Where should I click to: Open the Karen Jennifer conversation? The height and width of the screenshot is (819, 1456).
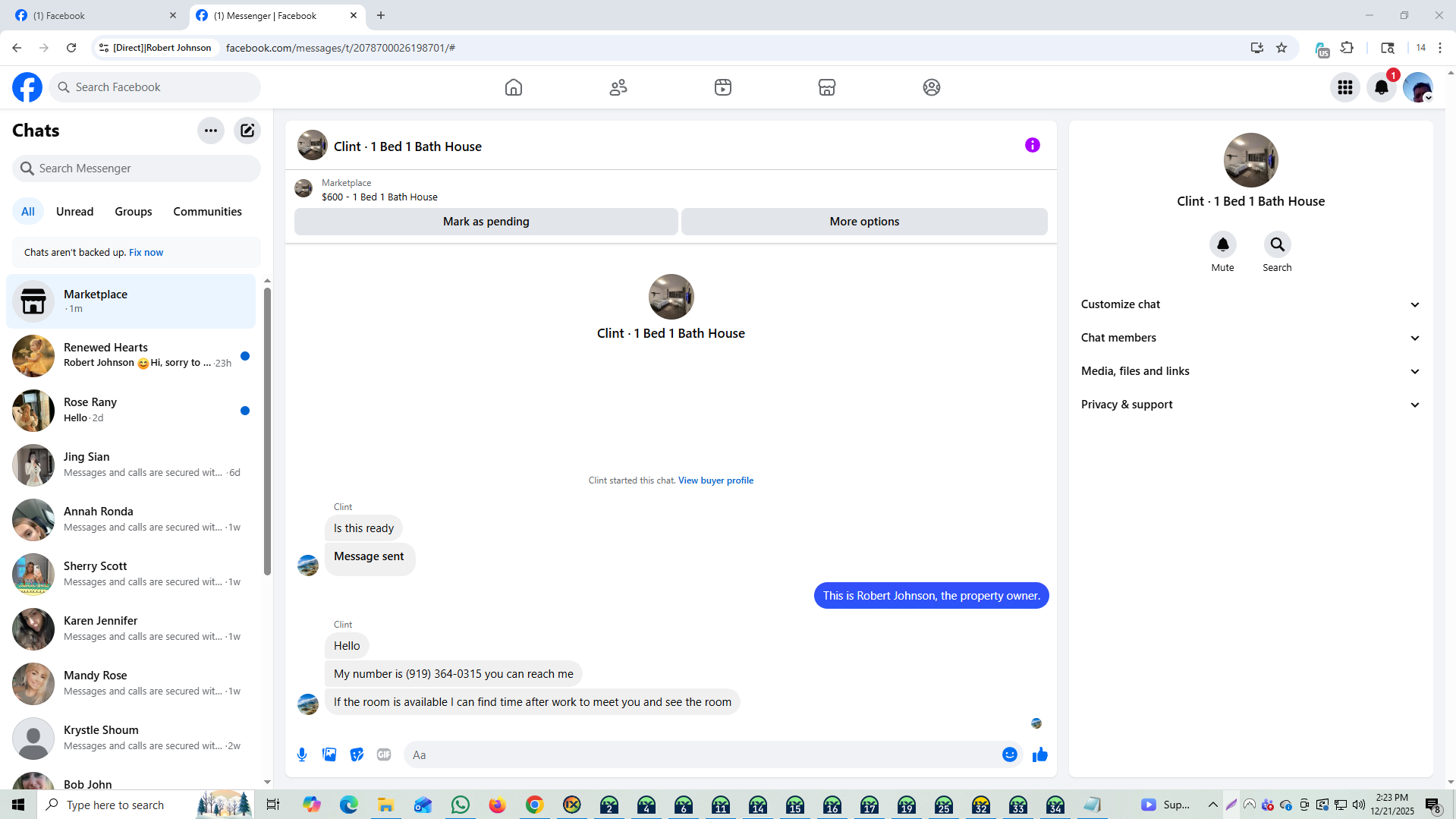[x=131, y=629]
